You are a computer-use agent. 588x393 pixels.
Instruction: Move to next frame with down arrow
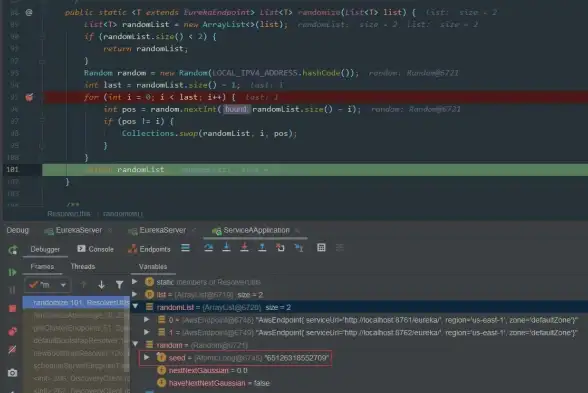(101, 285)
